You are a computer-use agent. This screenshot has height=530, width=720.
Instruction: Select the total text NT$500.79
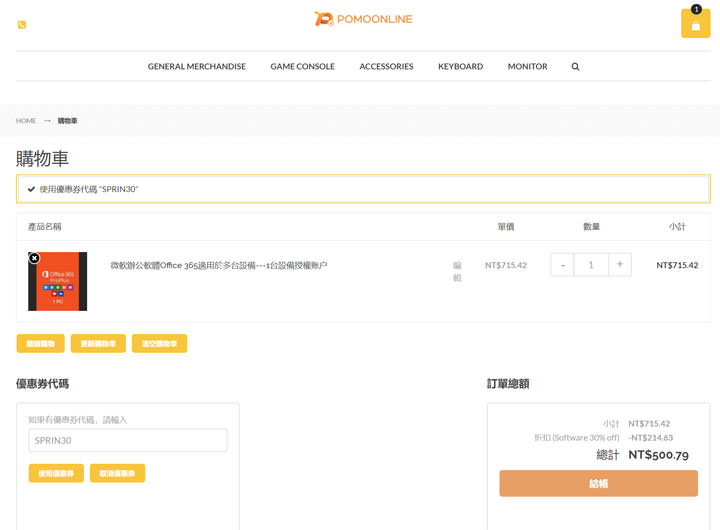pyautogui.click(x=658, y=455)
